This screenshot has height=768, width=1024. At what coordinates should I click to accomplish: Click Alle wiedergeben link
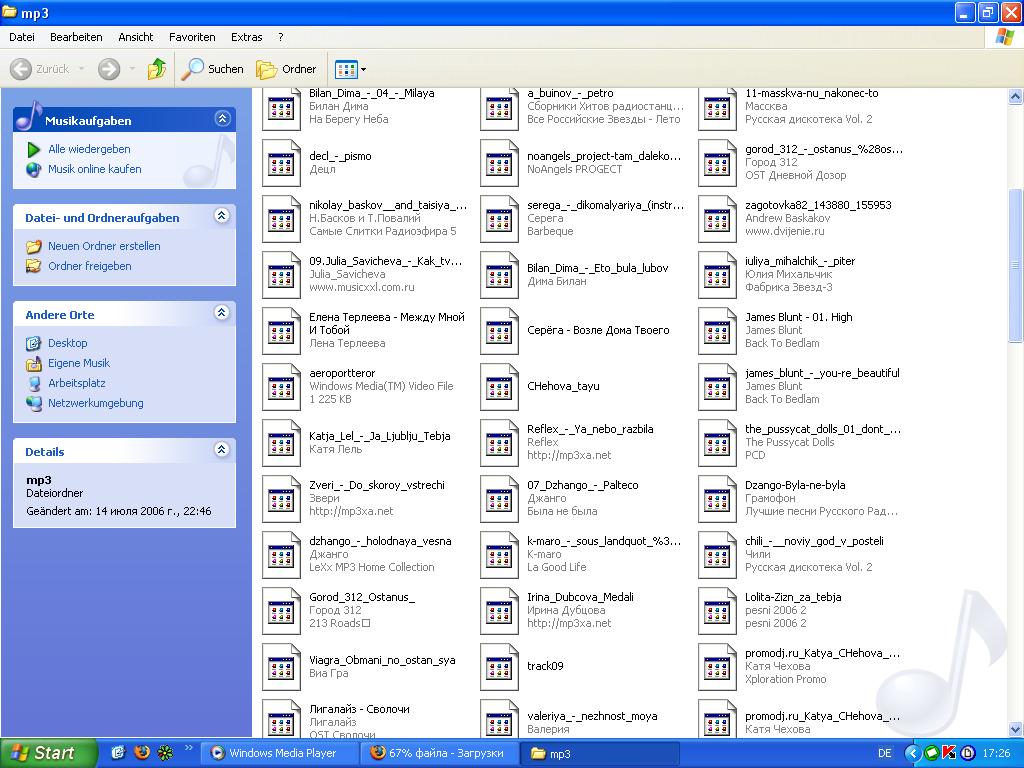(89, 149)
